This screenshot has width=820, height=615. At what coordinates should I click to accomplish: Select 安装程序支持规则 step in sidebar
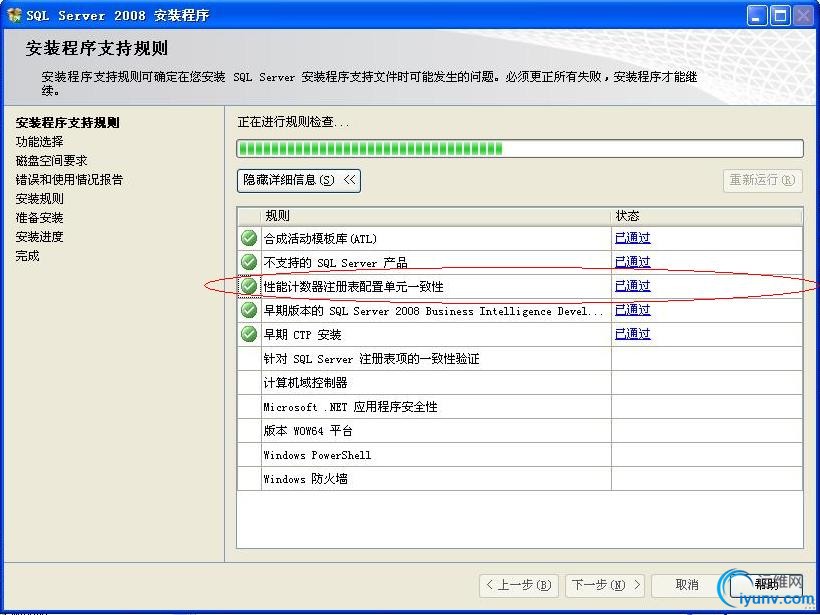pos(67,123)
